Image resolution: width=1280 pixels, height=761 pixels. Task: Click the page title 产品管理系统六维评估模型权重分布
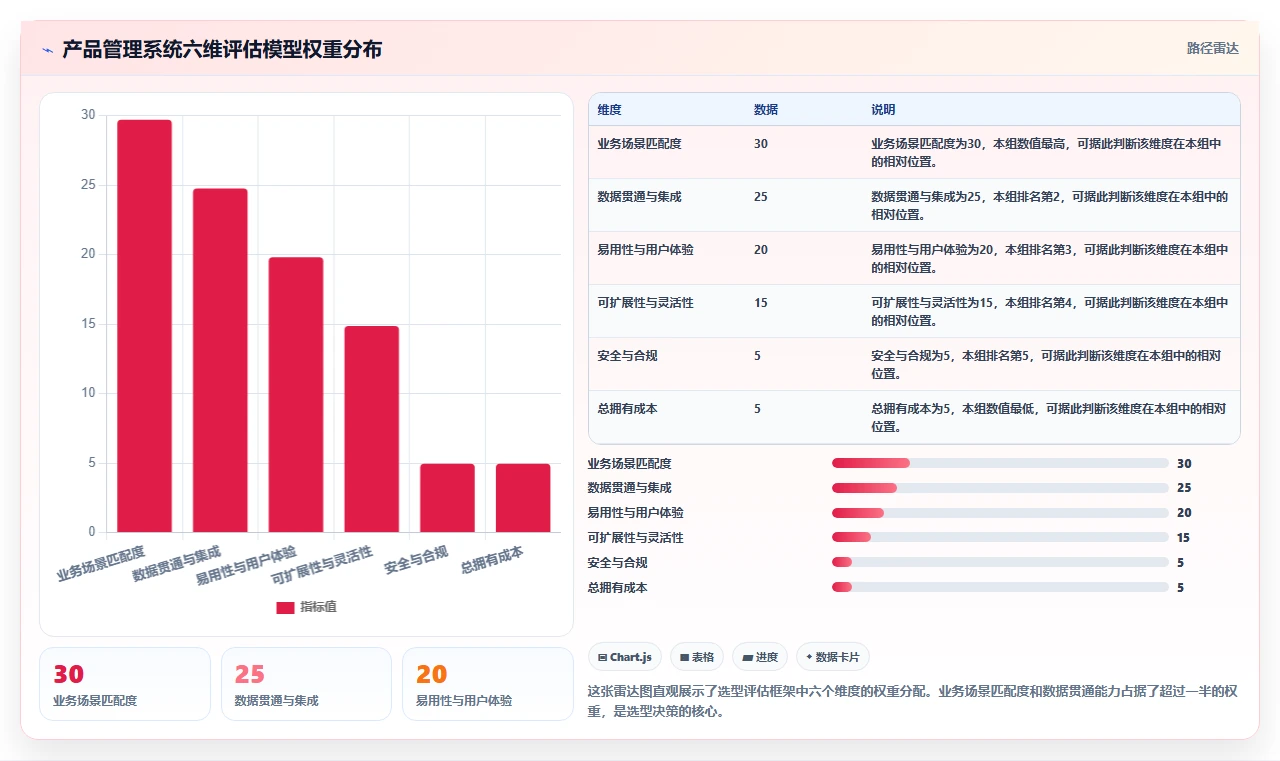[222, 50]
